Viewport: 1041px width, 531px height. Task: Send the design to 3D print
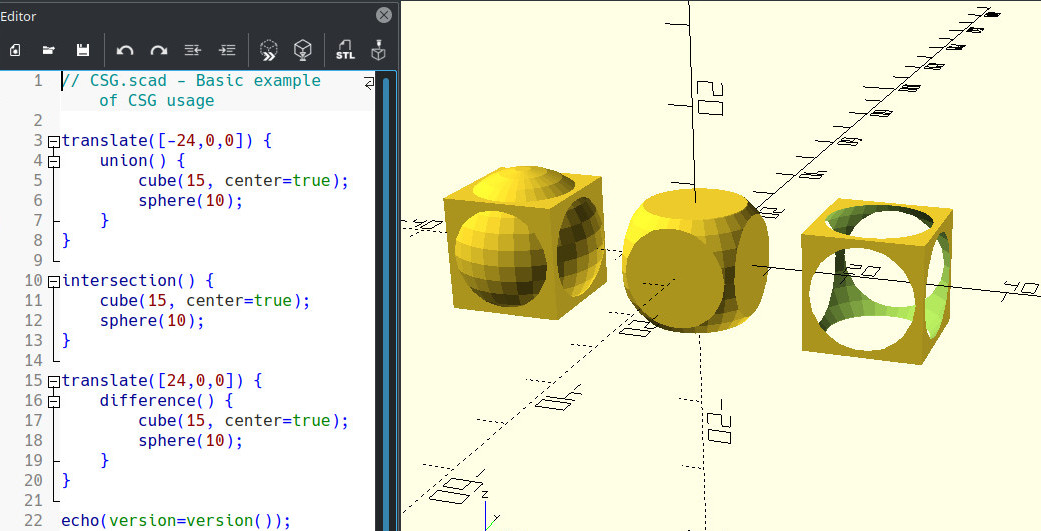pyautogui.click(x=378, y=49)
